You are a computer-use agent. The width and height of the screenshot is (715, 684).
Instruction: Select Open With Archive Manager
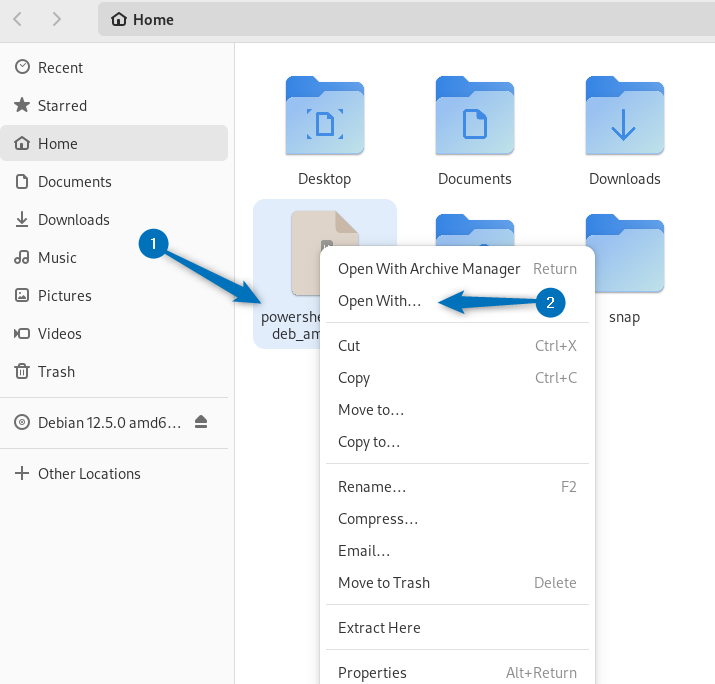[429, 269]
